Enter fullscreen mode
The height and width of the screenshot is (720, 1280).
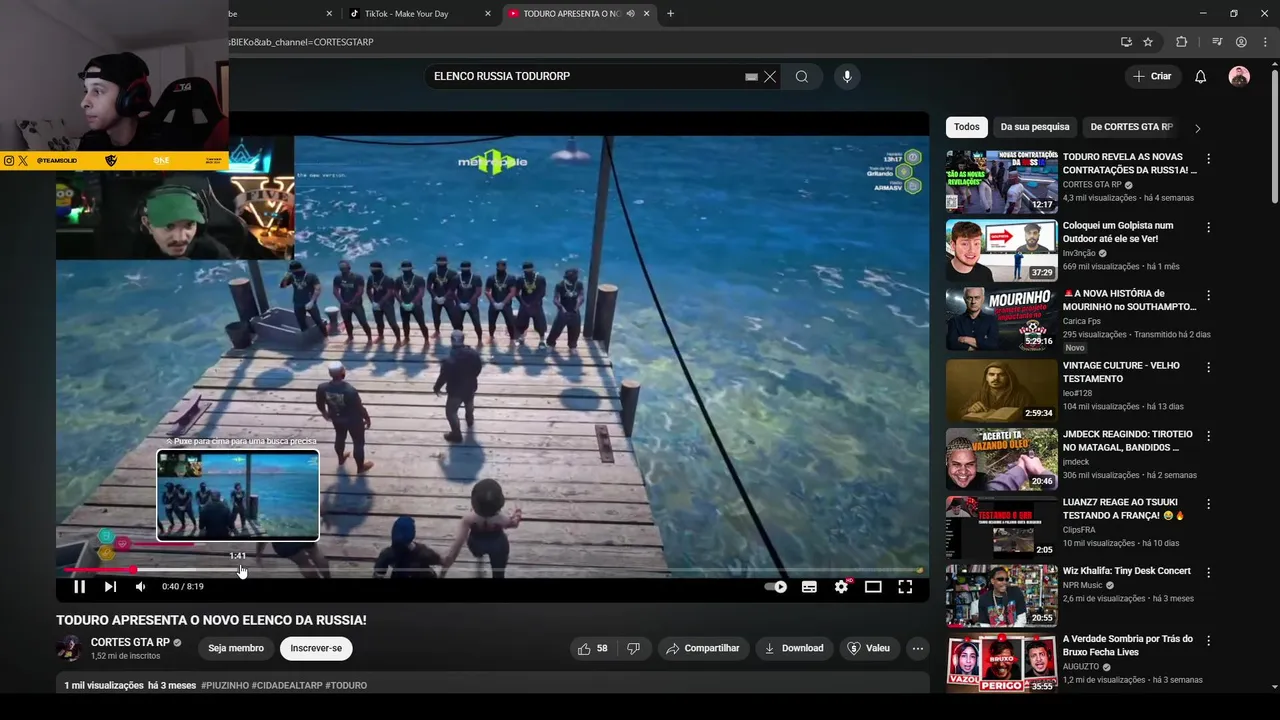(x=905, y=587)
